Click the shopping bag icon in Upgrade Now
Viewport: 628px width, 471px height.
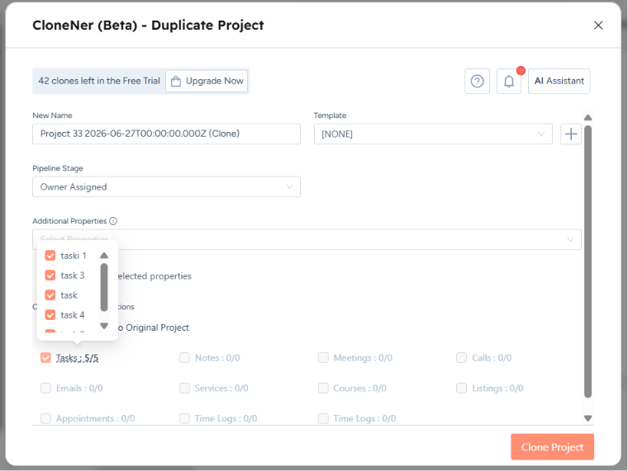coord(176,81)
